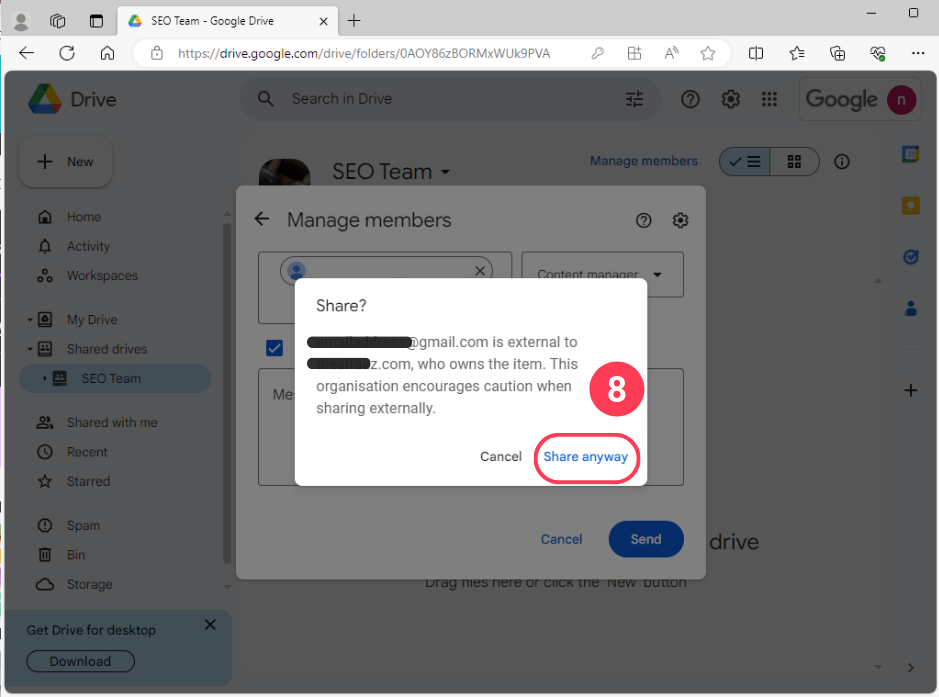
Task: Open Drive settings via the gear icon
Action: (x=730, y=99)
